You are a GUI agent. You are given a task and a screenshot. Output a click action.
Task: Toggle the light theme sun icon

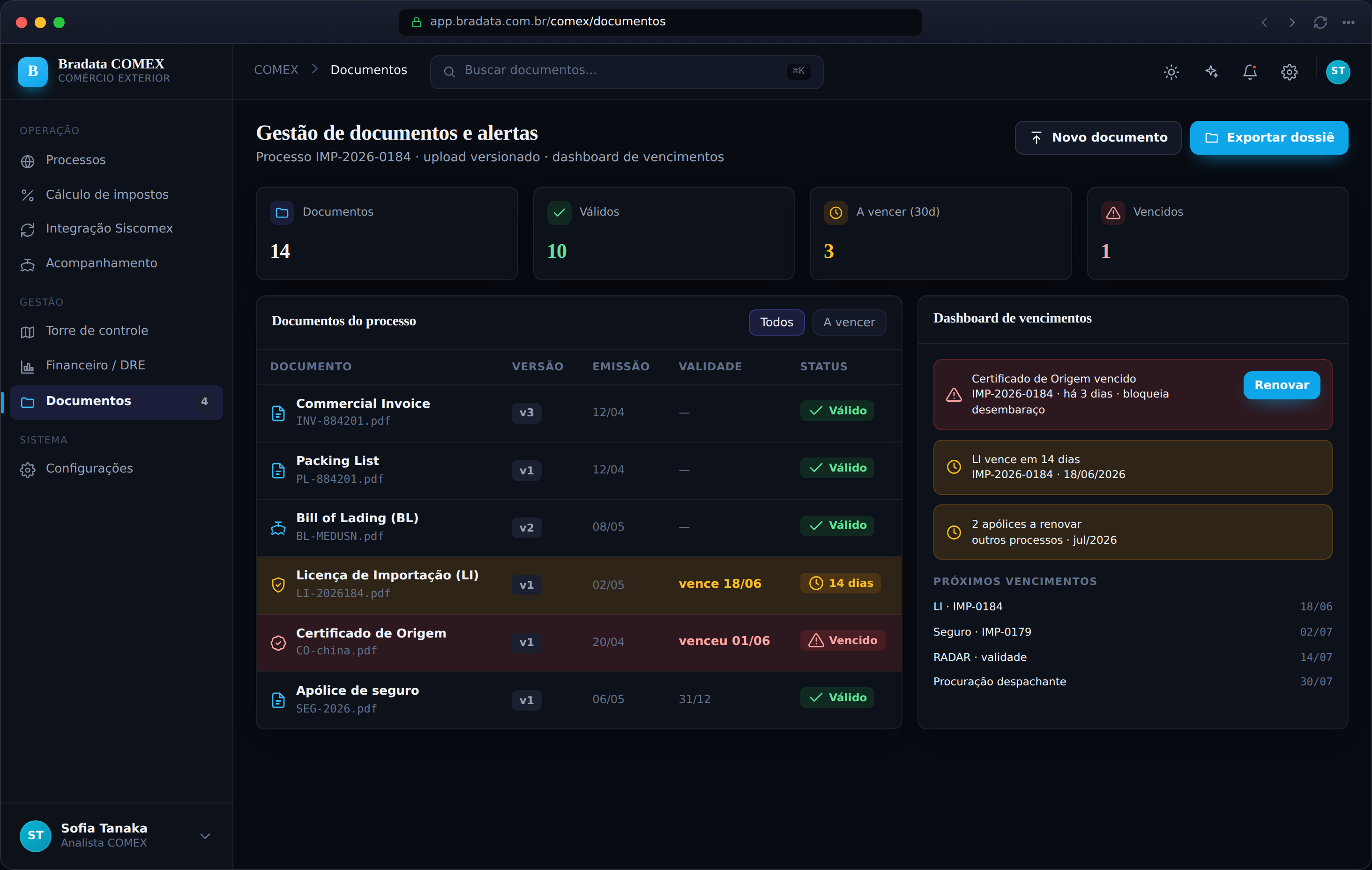point(1171,72)
